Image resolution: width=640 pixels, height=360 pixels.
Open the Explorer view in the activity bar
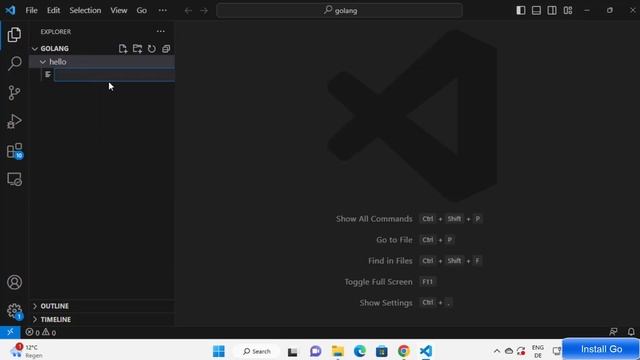coord(14,35)
